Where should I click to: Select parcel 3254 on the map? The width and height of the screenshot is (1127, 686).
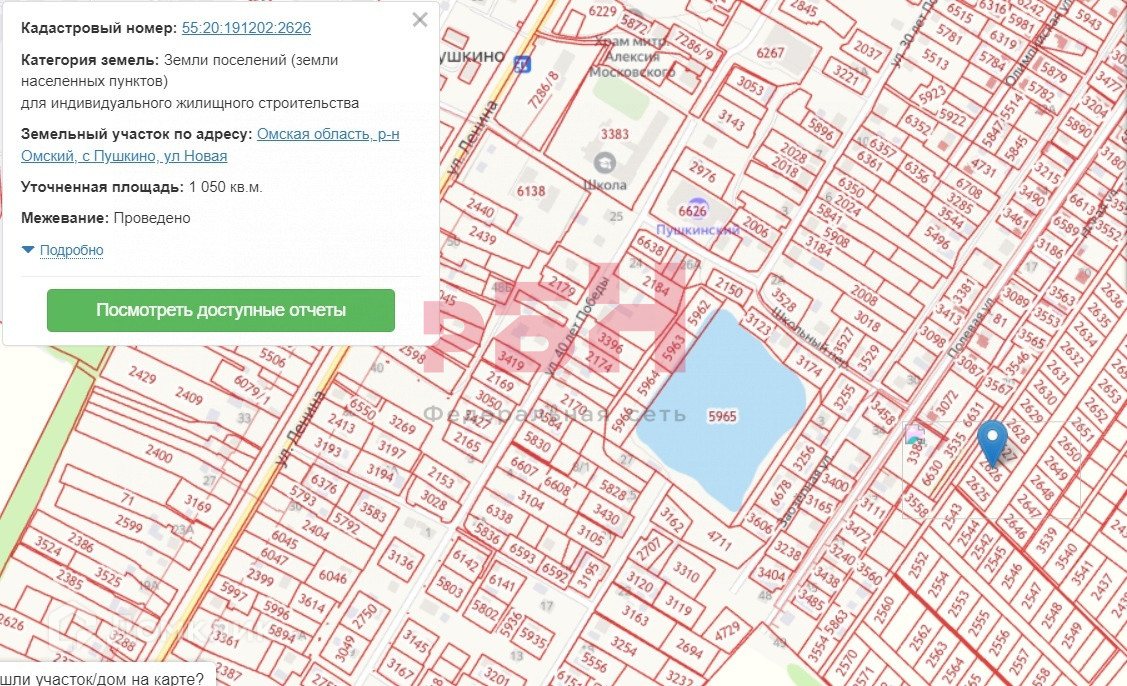(x=623, y=645)
